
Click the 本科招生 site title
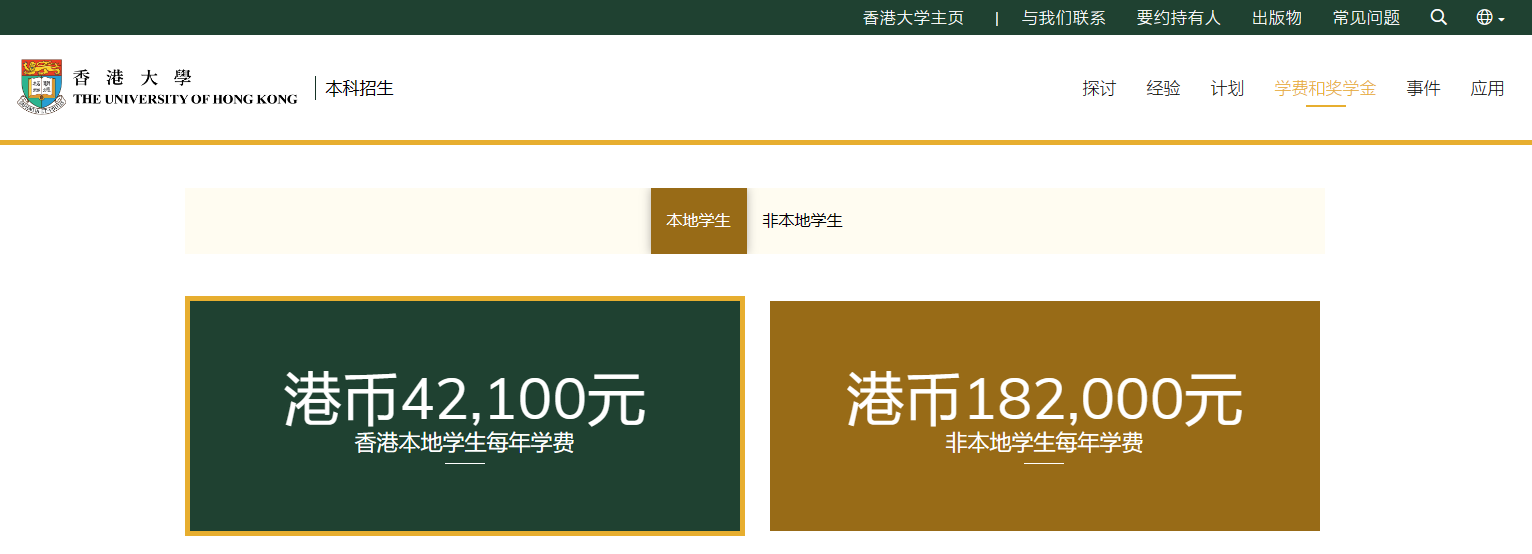[x=359, y=88]
